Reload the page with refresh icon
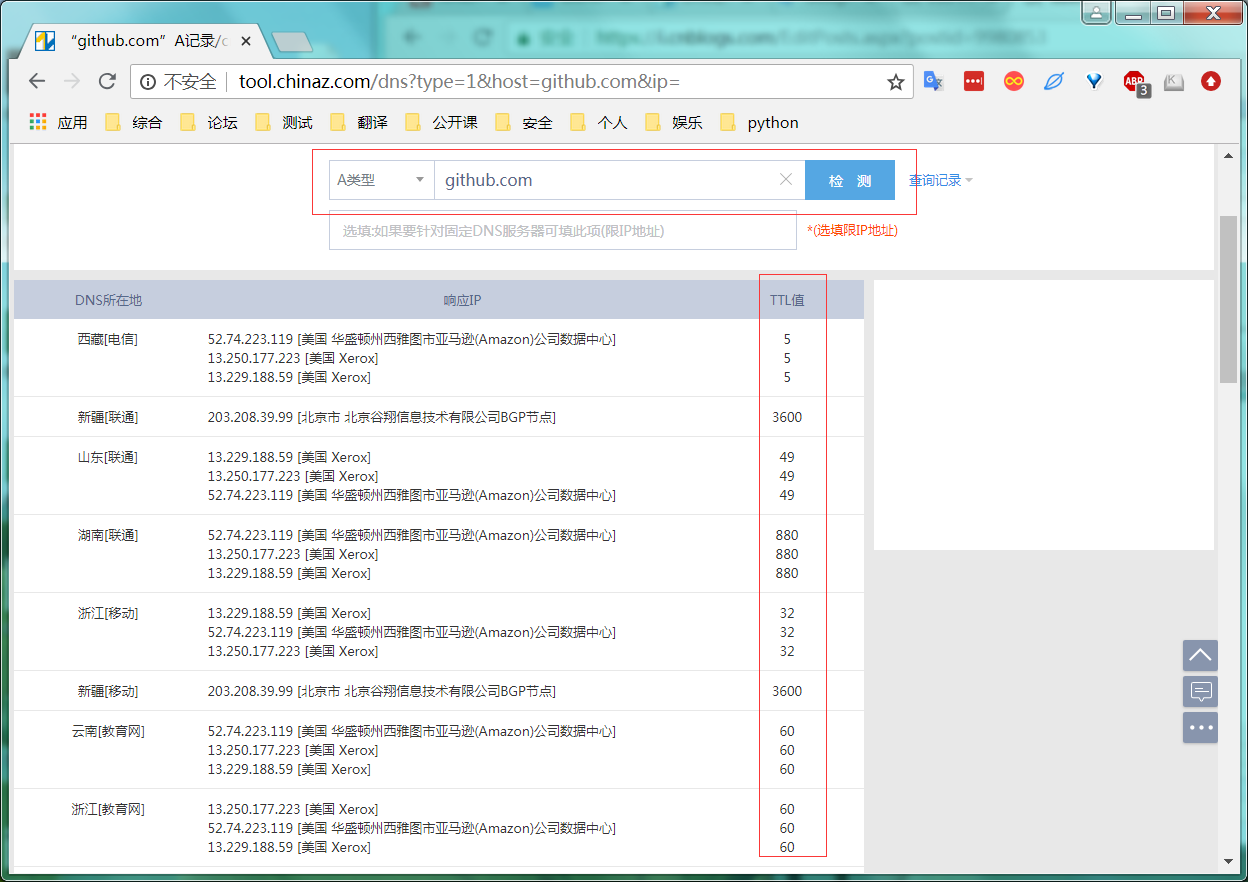 (x=107, y=82)
